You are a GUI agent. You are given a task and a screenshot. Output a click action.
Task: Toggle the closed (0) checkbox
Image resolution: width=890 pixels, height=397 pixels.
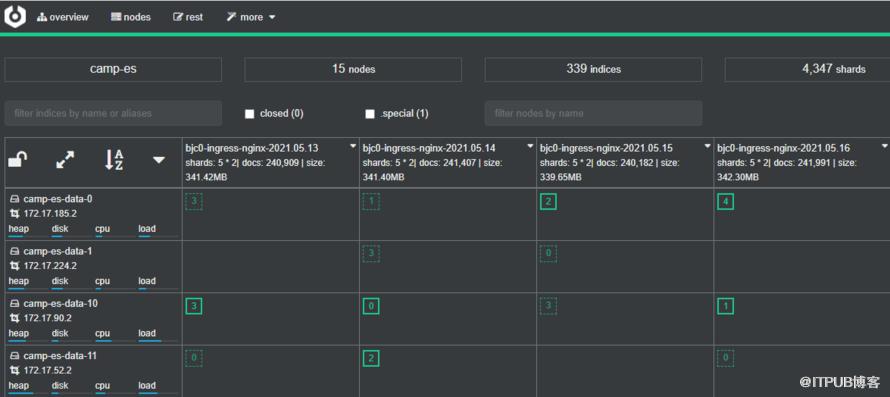pyautogui.click(x=249, y=114)
